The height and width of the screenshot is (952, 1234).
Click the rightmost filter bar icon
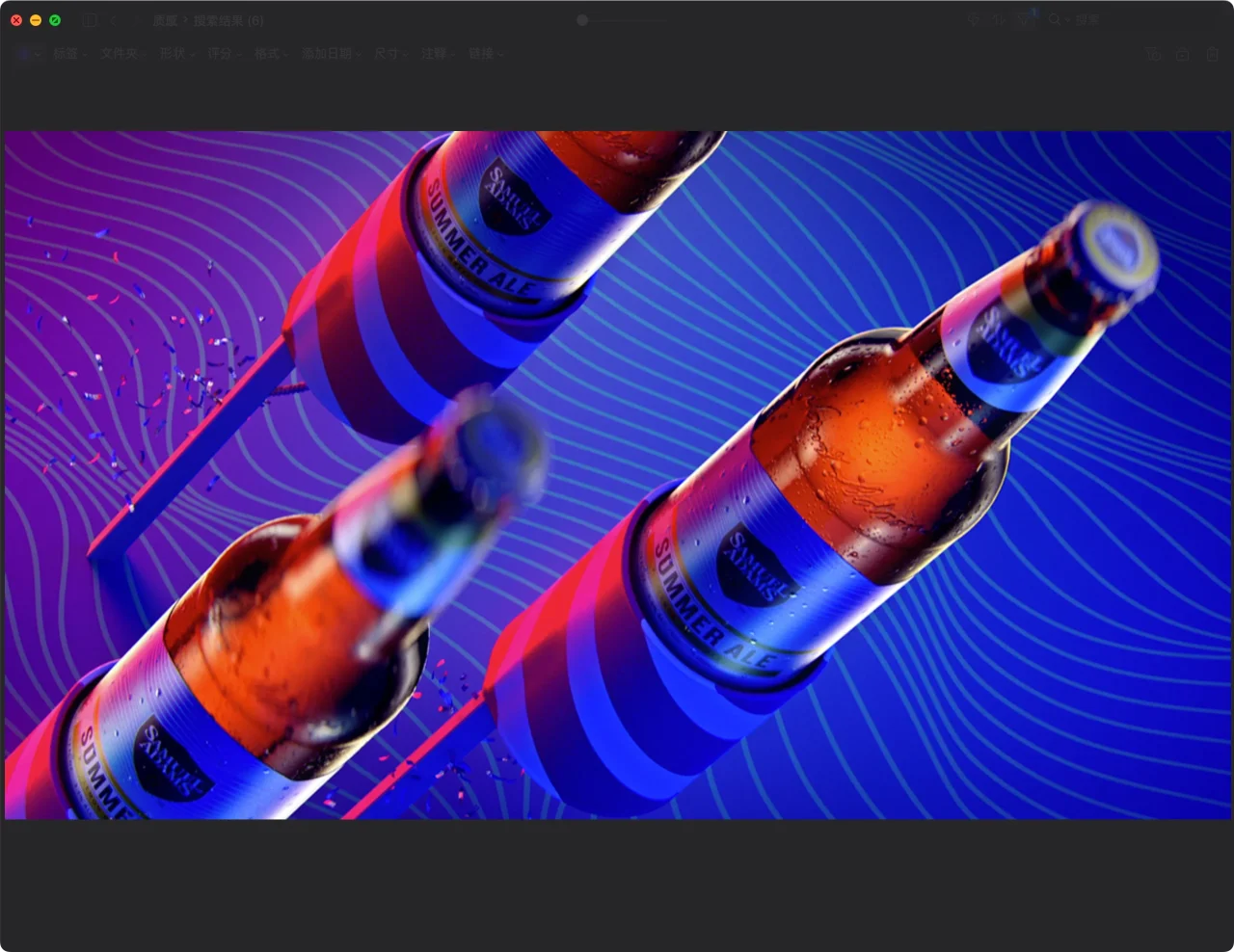(x=1212, y=55)
